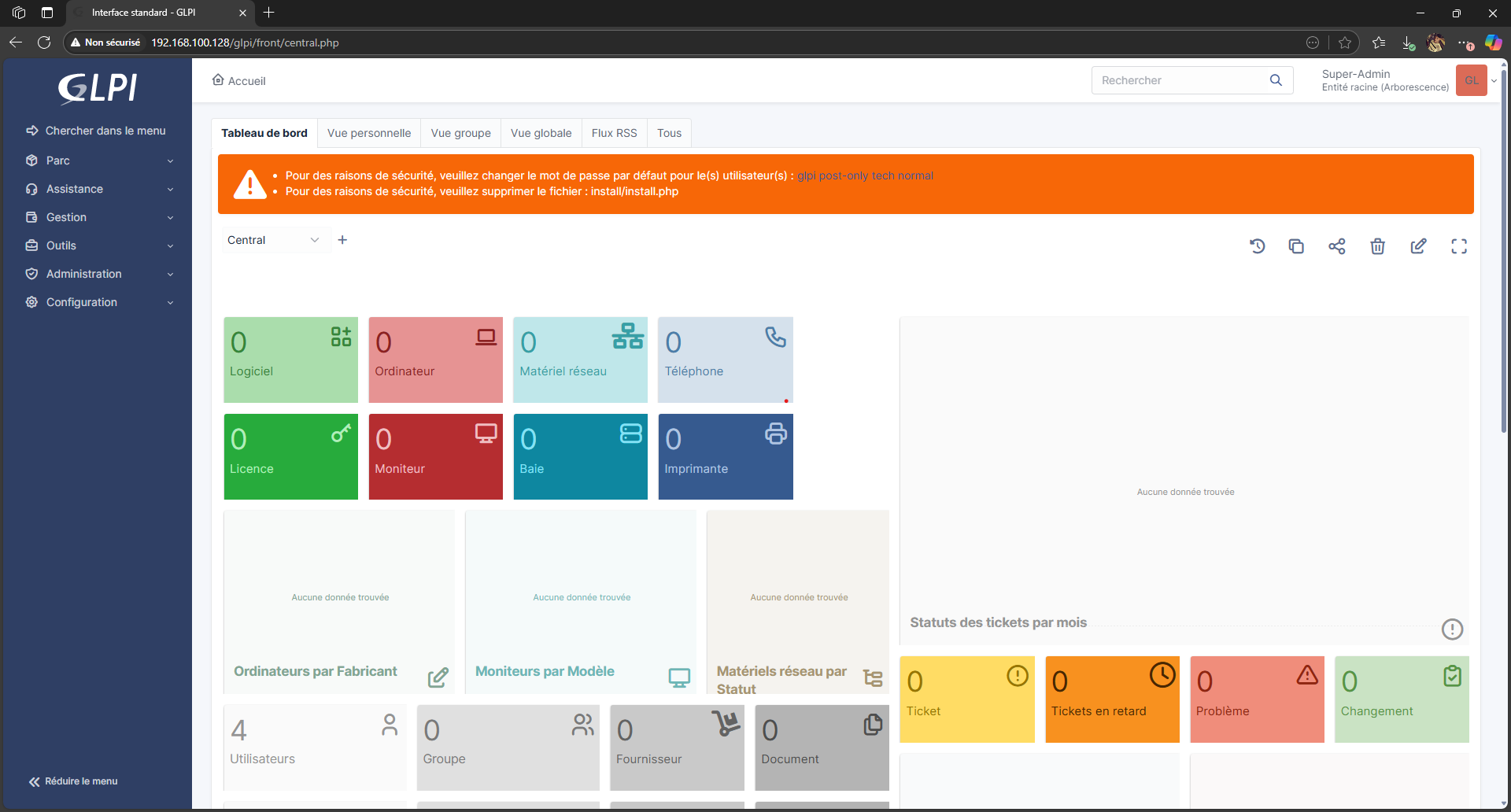Open the Problème card
1511x812 pixels.
[1258, 699]
